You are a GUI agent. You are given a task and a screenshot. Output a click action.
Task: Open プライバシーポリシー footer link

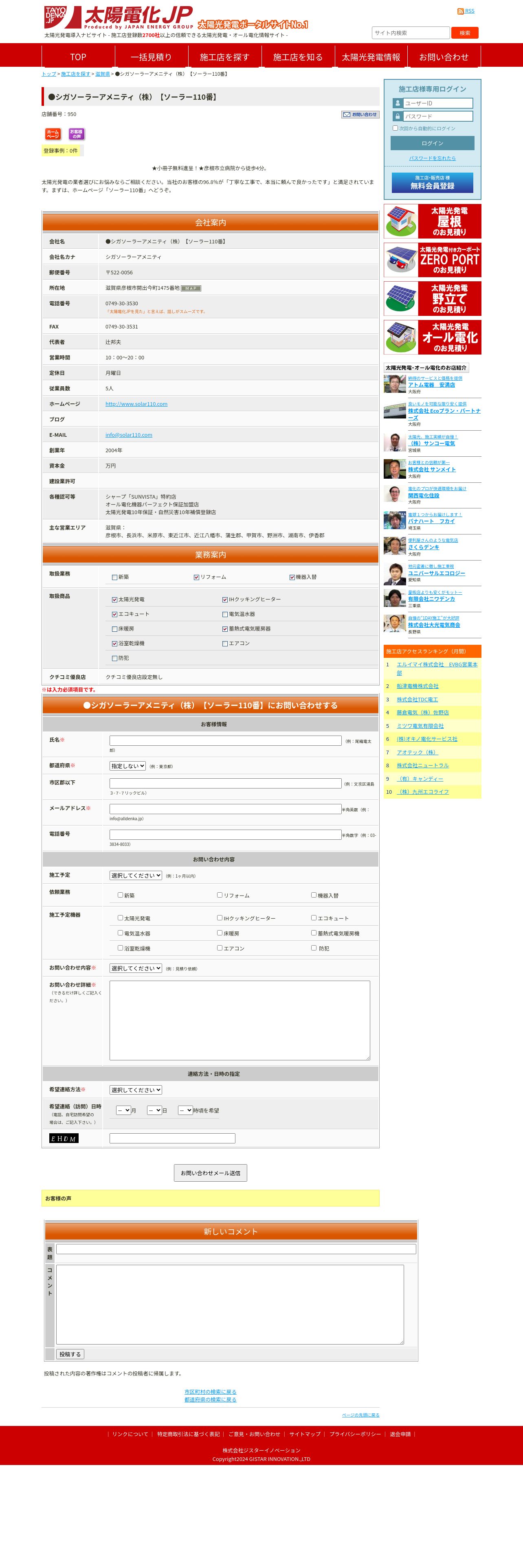[355, 1434]
